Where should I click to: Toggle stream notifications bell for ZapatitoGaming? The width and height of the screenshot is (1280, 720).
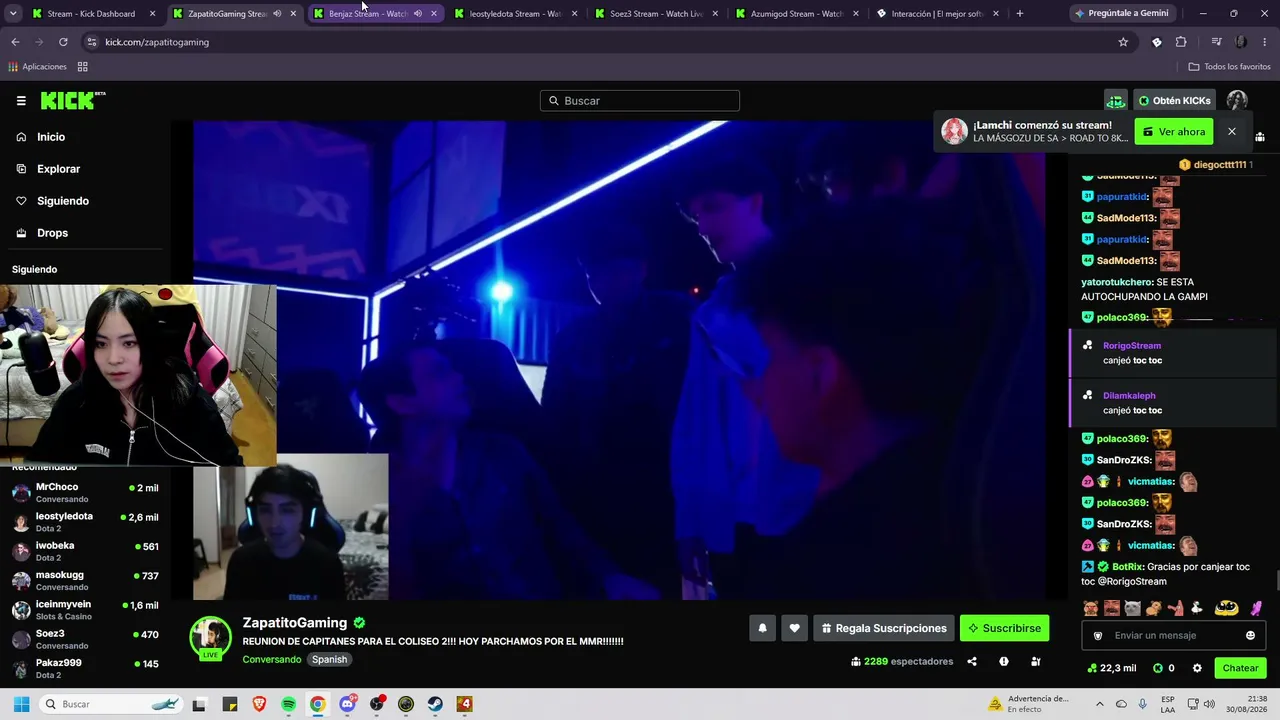point(762,628)
